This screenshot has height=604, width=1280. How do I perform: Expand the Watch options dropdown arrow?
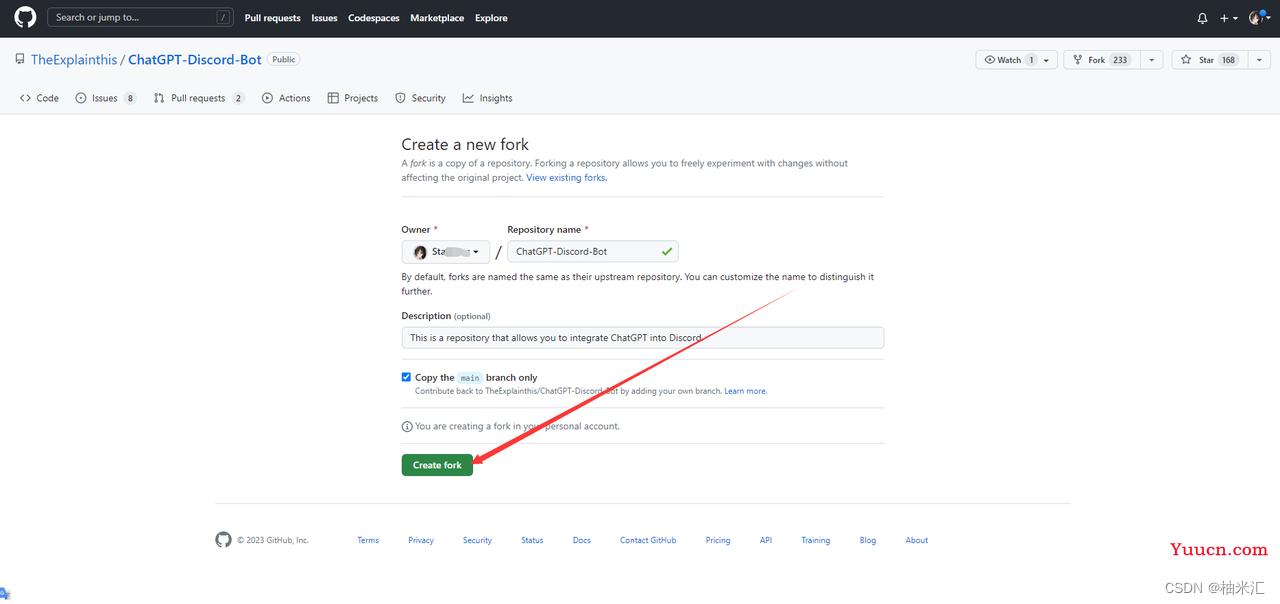click(x=1047, y=60)
